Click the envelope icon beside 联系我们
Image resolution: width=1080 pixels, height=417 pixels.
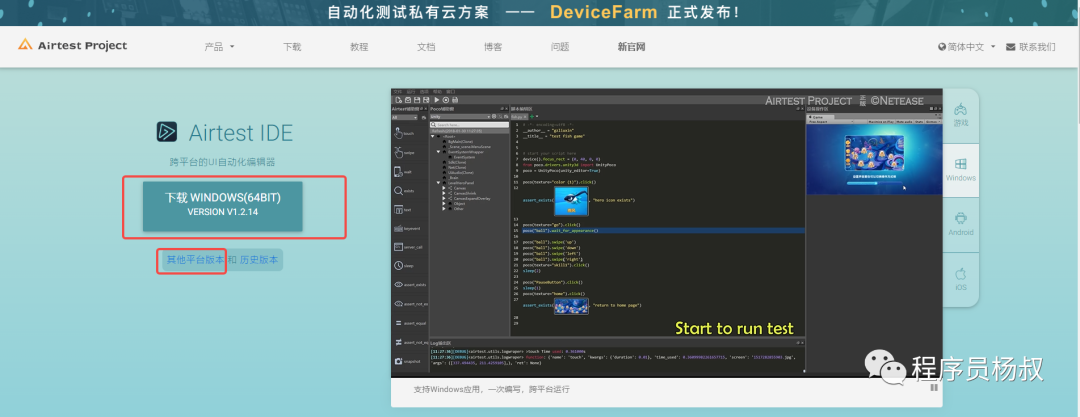tap(1010, 47)
